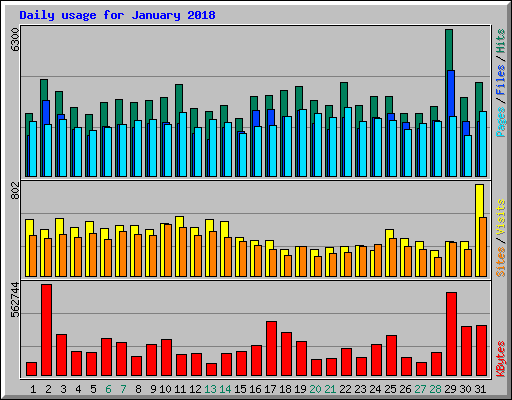Click the Files legend label
Screen dimensions: 512x400
coord(501,80)
